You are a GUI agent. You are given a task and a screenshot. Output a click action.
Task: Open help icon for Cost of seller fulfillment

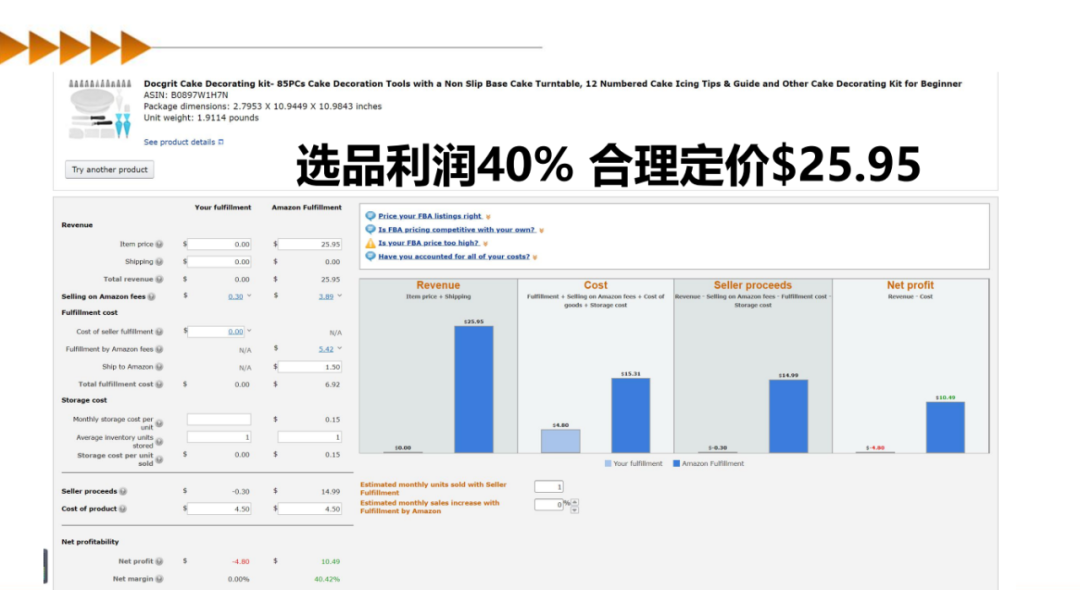click(x=159, y=332)
